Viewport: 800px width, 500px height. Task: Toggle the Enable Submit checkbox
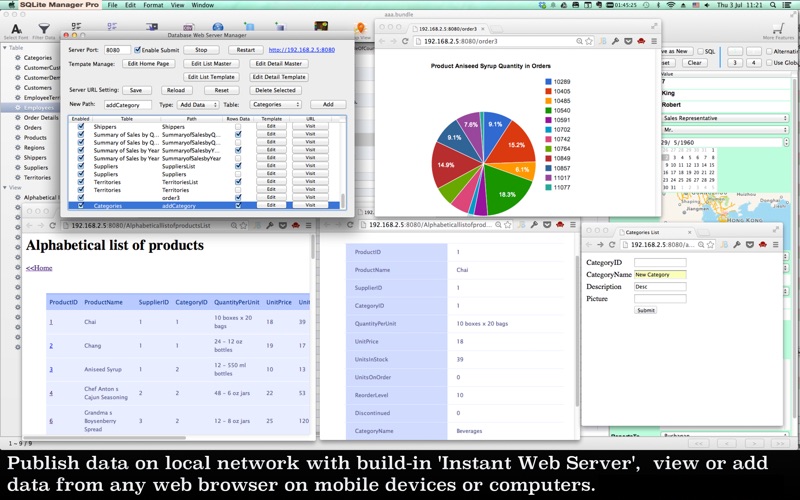click(137, 49)
